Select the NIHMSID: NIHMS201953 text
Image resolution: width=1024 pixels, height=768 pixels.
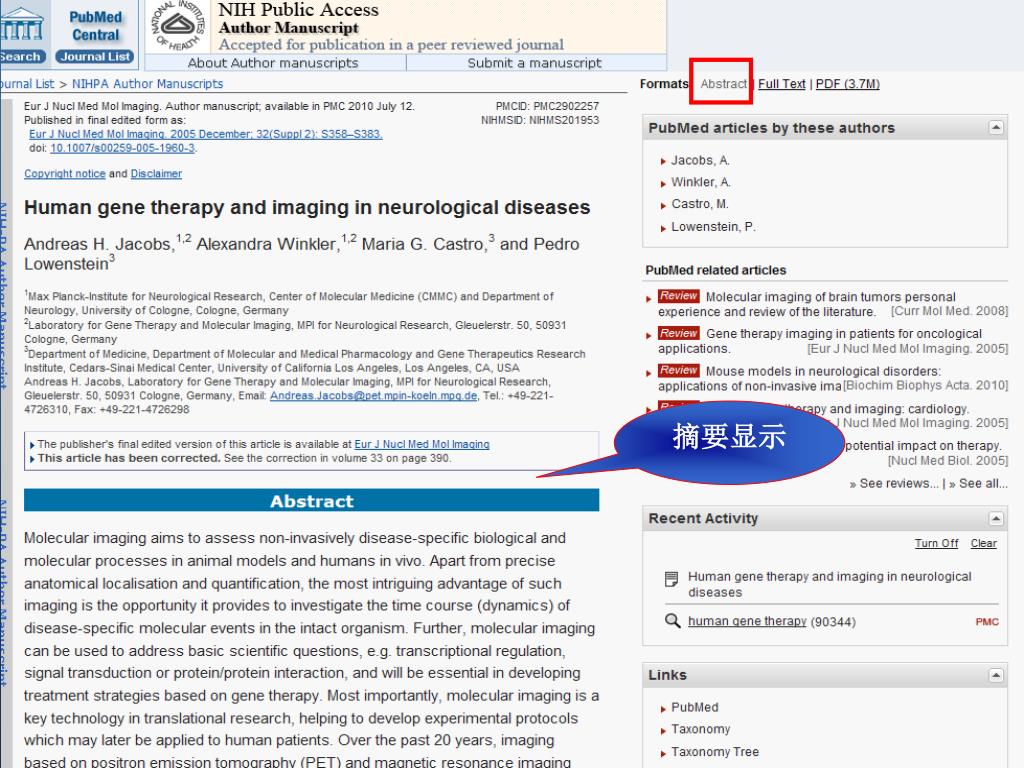click(x=539, y=120)
